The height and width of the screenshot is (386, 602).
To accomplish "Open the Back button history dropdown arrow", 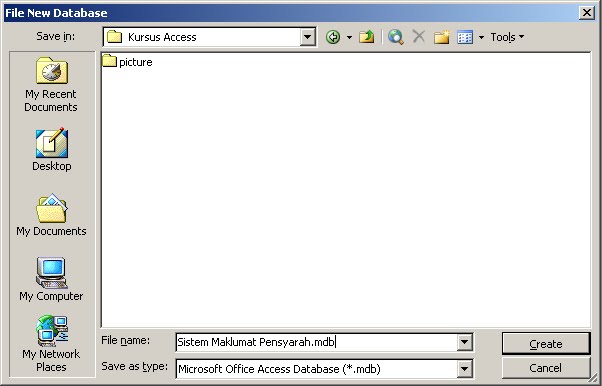I will pyautogui.click(x=349, y=37).
